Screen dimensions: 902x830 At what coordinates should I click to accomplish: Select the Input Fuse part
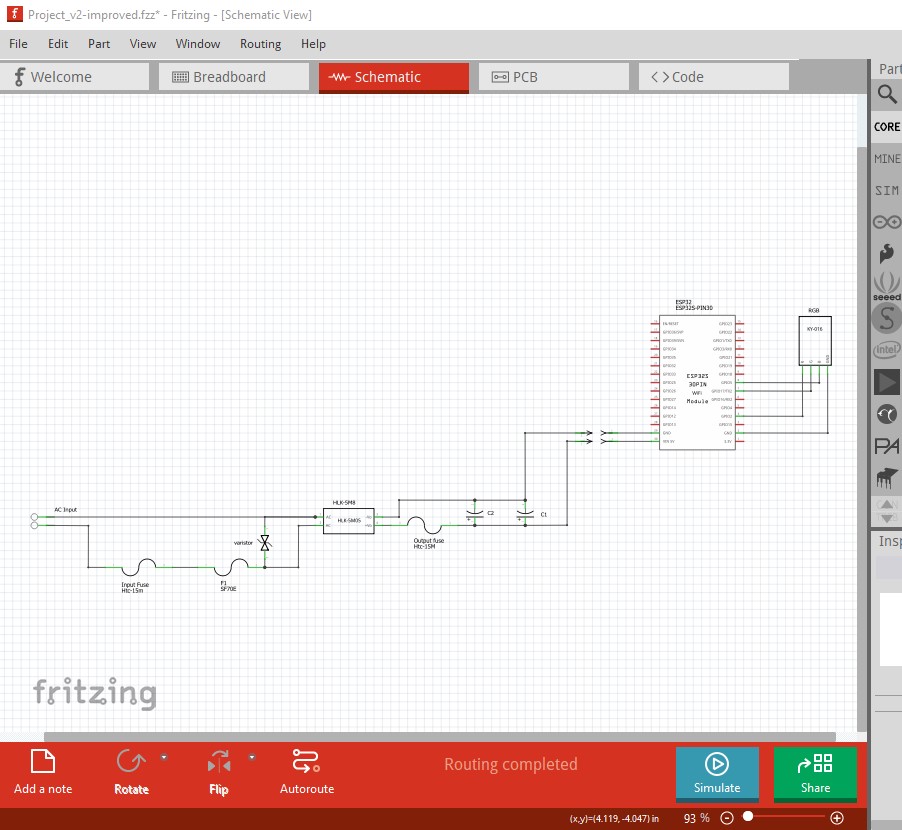(139, 567)
